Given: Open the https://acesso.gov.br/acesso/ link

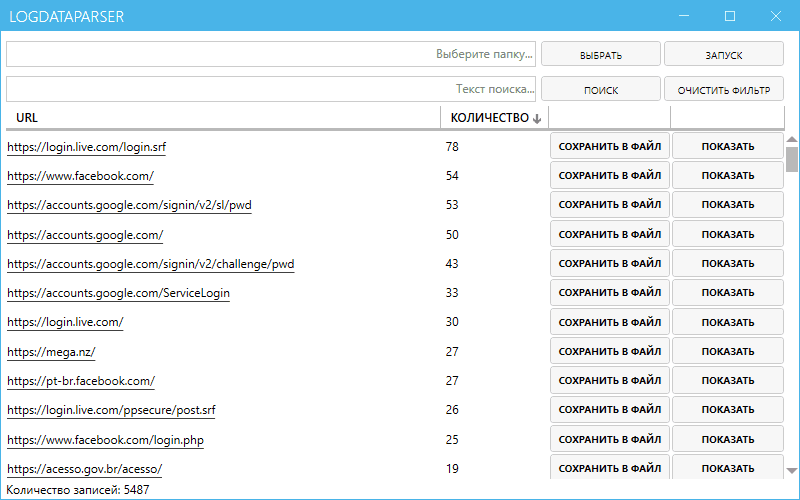Looking at the screenshot, I should point(84,469).
